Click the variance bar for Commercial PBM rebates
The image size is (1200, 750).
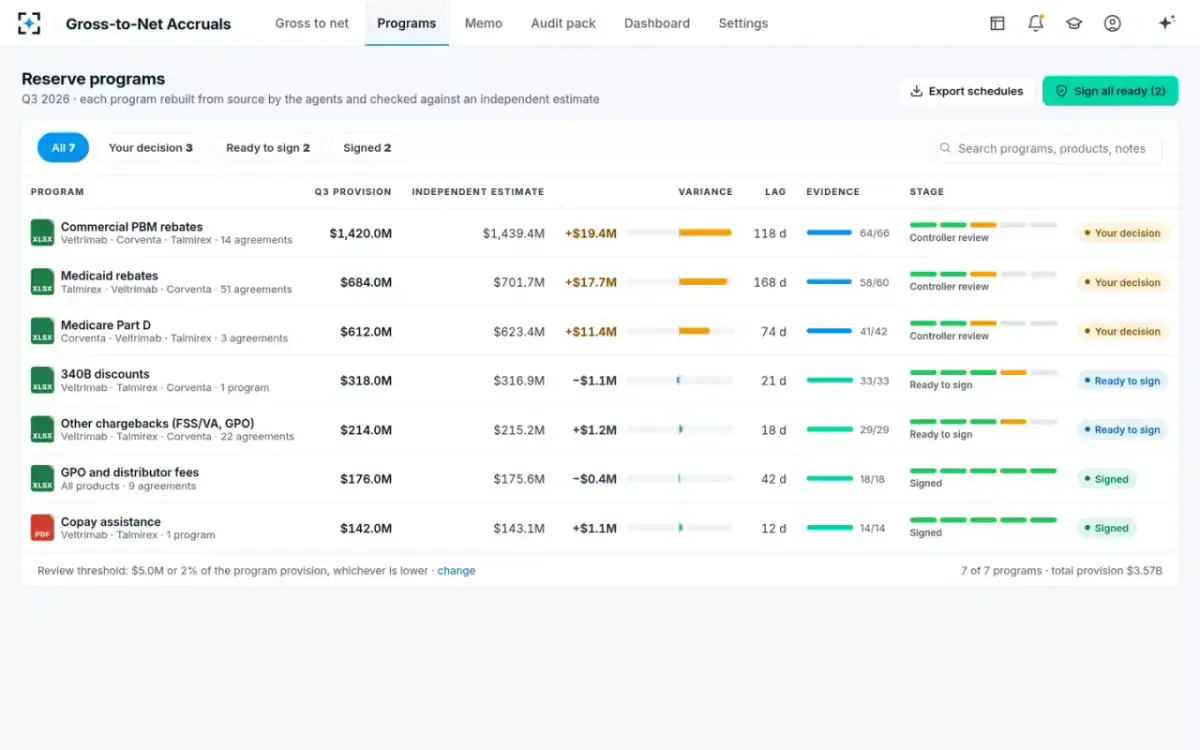pyautogui.click(x=680, y=233)
